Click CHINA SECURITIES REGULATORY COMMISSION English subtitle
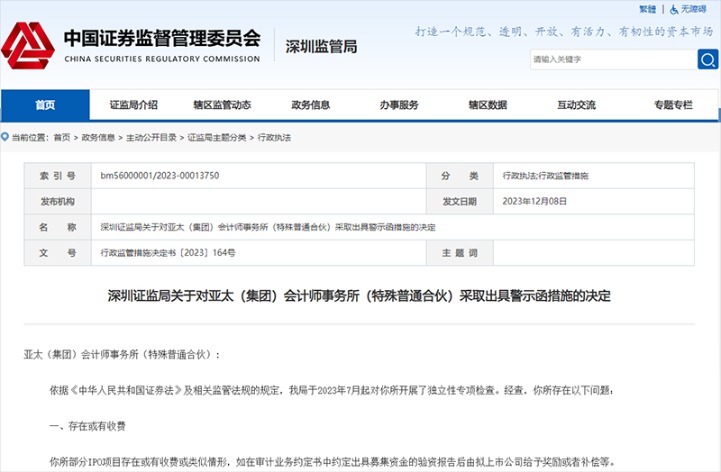The height and width of the screenshot is (472, 721). [162, 59]
